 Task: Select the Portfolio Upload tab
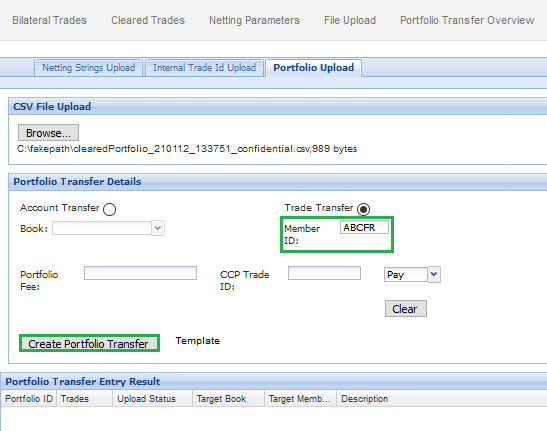313,68
